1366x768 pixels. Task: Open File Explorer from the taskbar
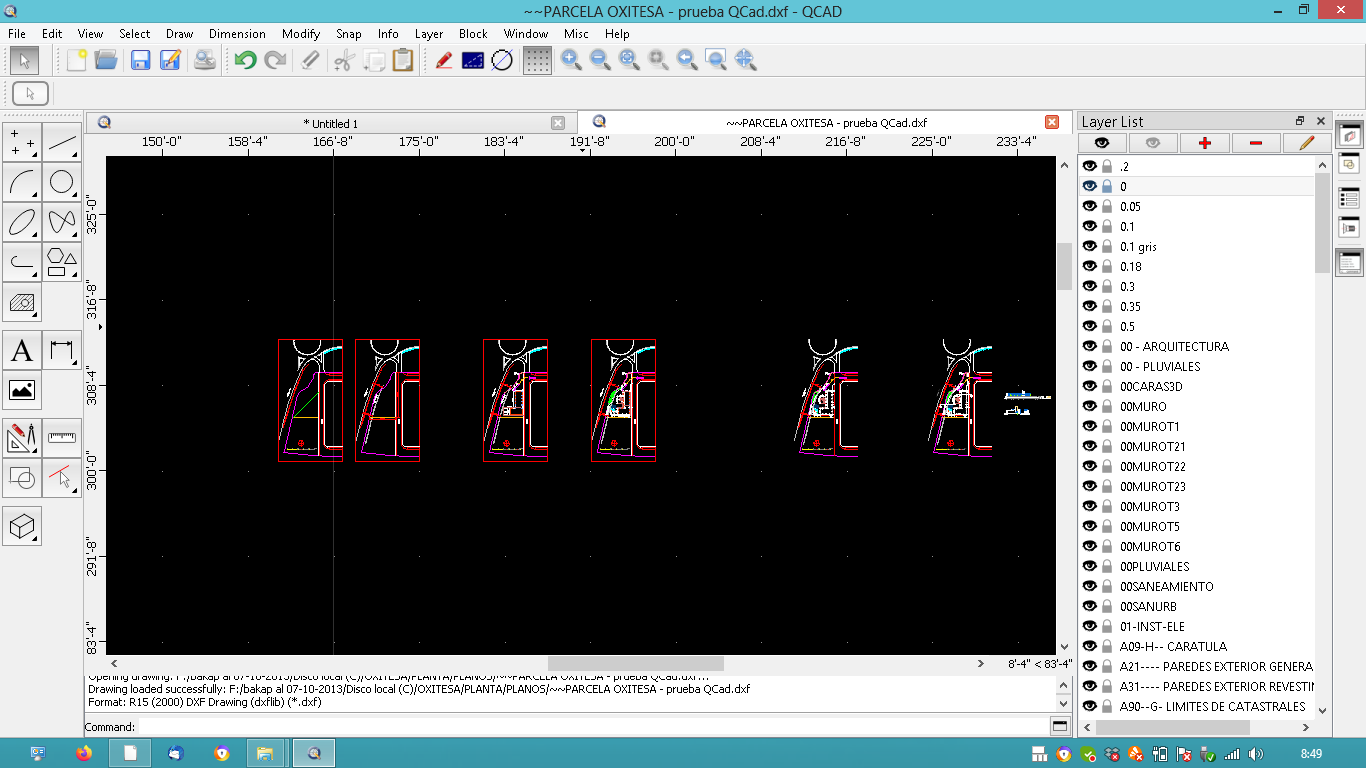click(266, 753)
